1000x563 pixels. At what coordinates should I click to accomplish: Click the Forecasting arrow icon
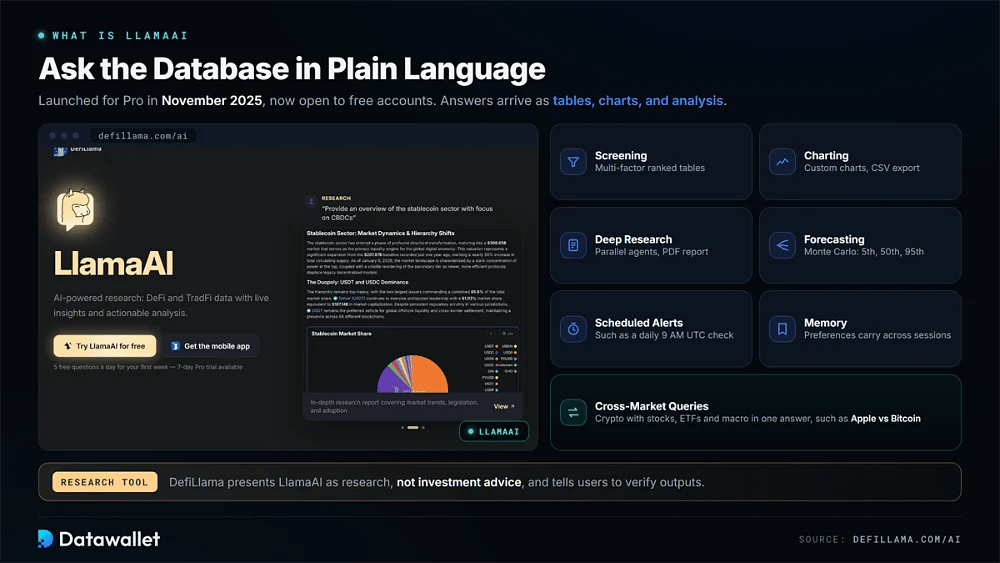[782, 245]
